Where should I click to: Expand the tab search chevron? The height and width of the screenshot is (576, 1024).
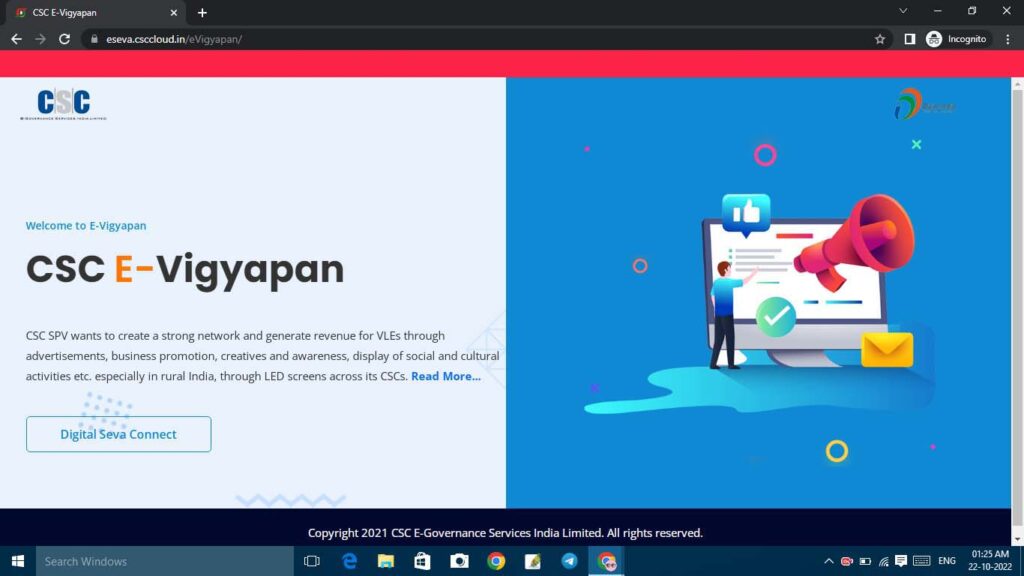903,11
